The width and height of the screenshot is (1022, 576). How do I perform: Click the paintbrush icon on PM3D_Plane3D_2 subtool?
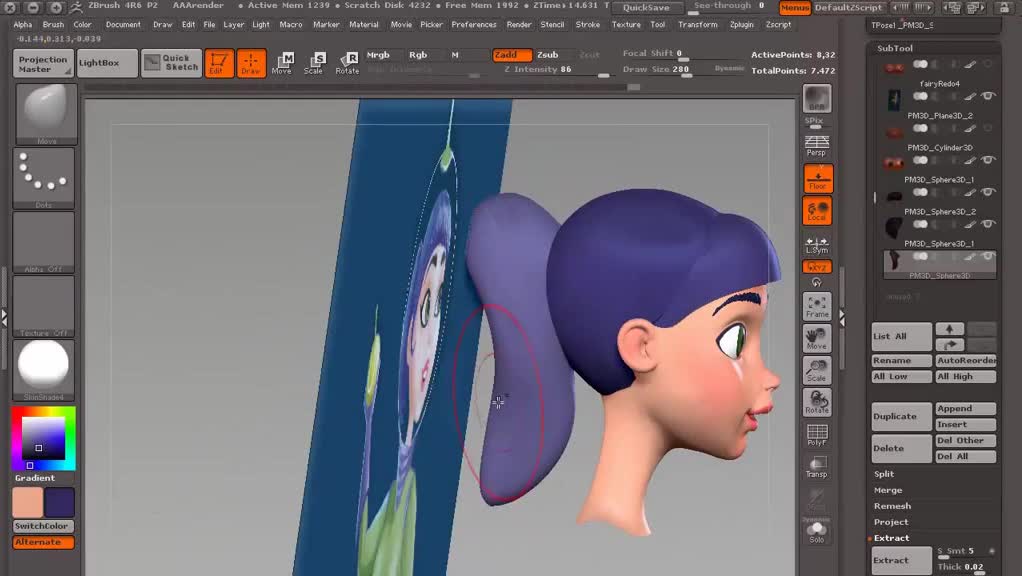tap(971, 128)
